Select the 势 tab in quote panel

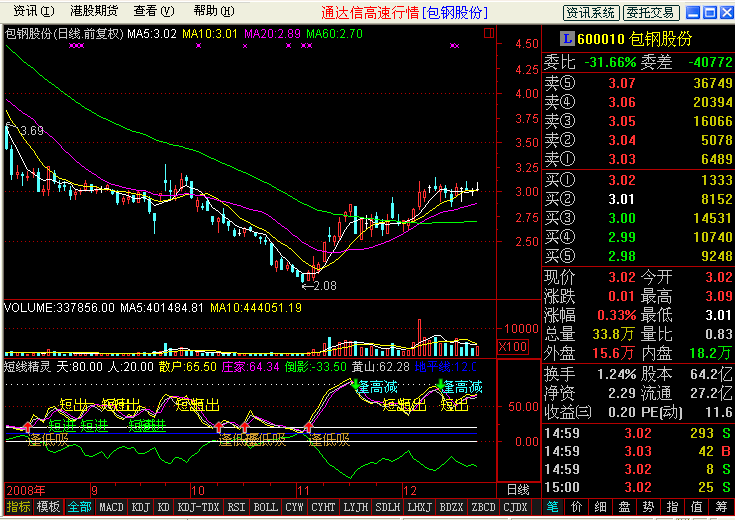tap(648, 507)
